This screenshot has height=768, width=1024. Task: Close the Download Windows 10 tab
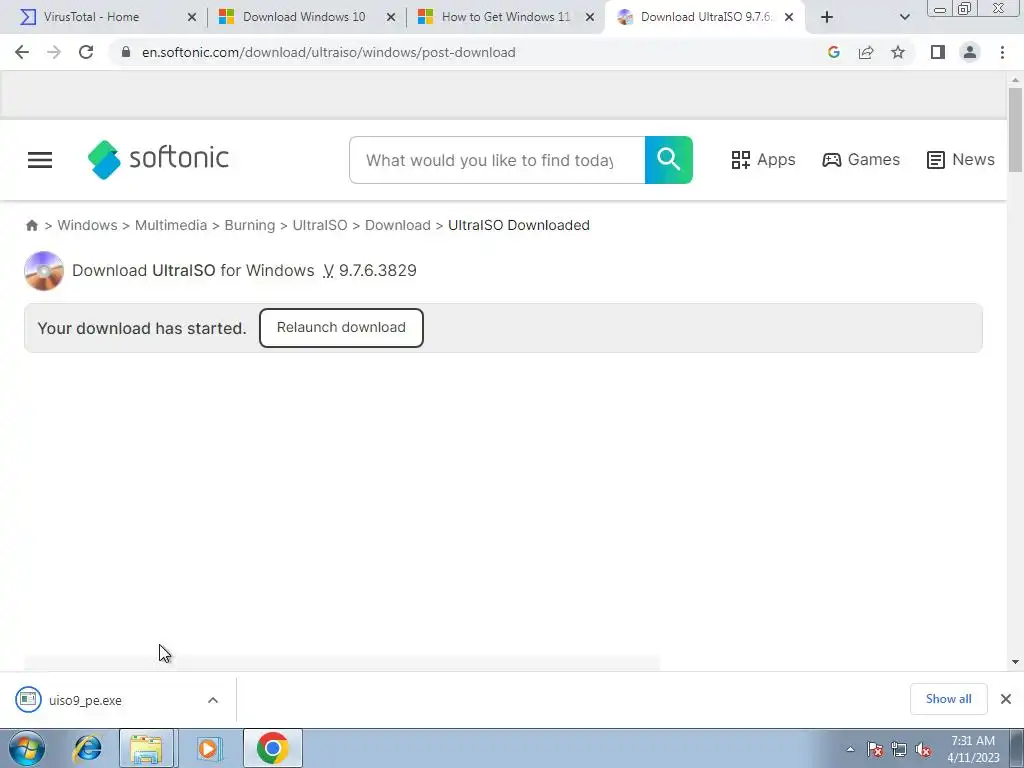(x=391, y=18)
